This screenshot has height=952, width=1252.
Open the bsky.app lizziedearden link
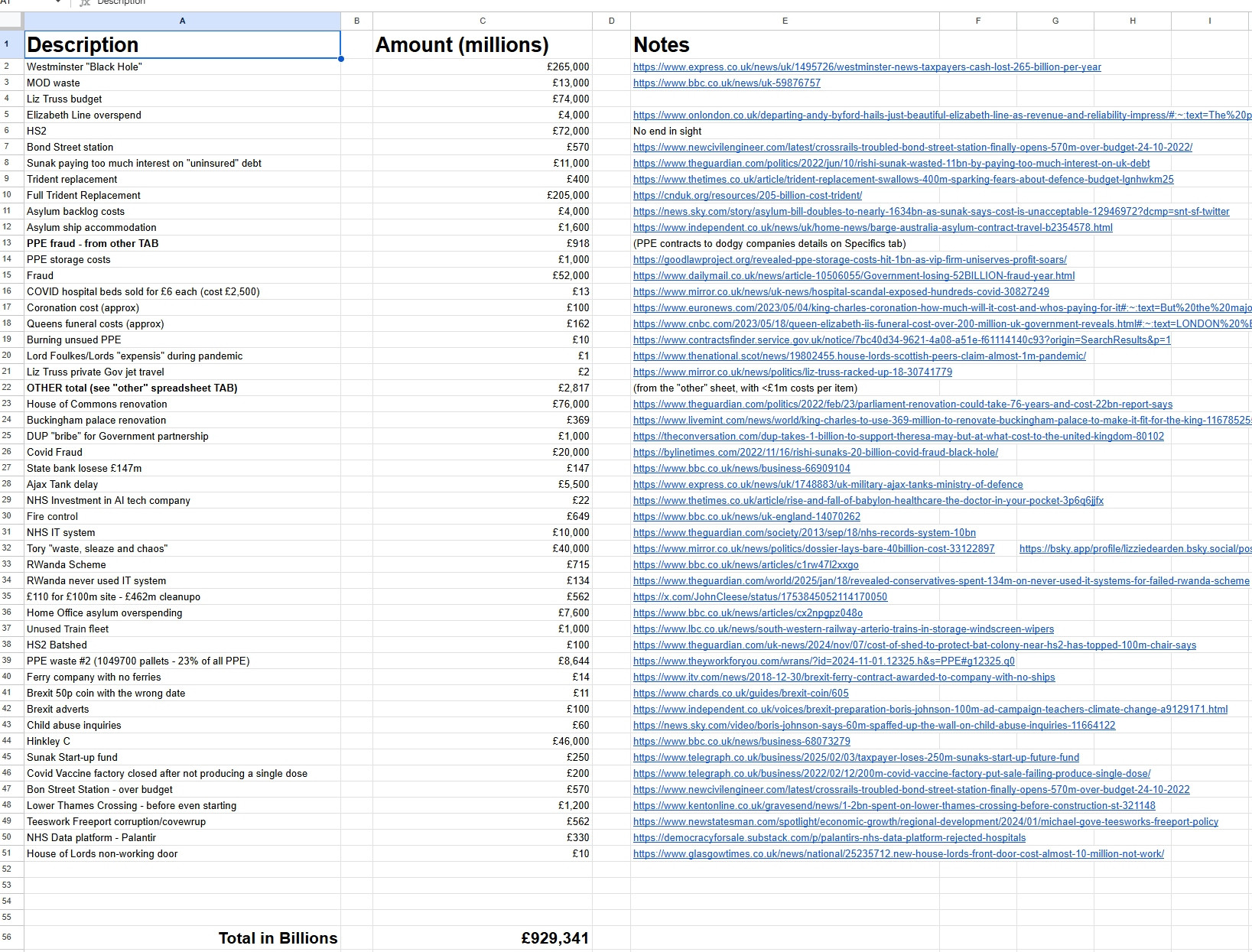click(1136, 549)
